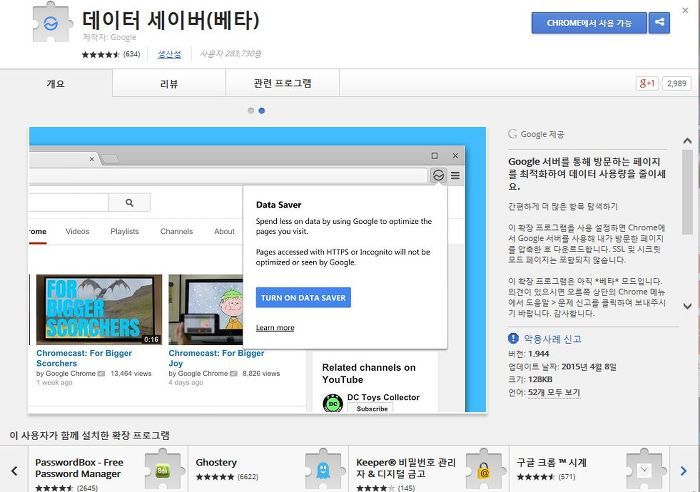Screen dimensions: 700x492
Task: Open the 개요 tab
Action: [56, 83]
